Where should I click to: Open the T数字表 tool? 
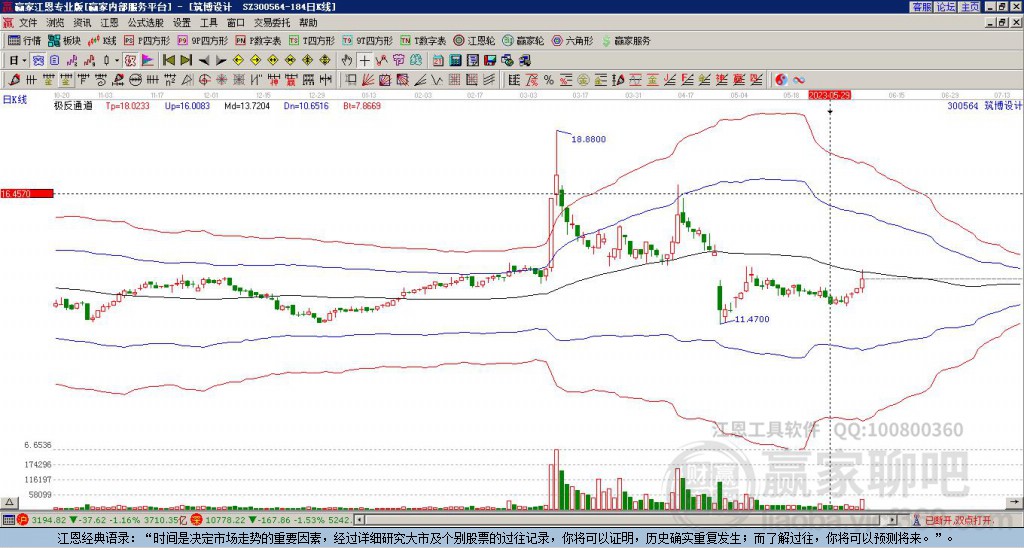[x=423, y=40]
